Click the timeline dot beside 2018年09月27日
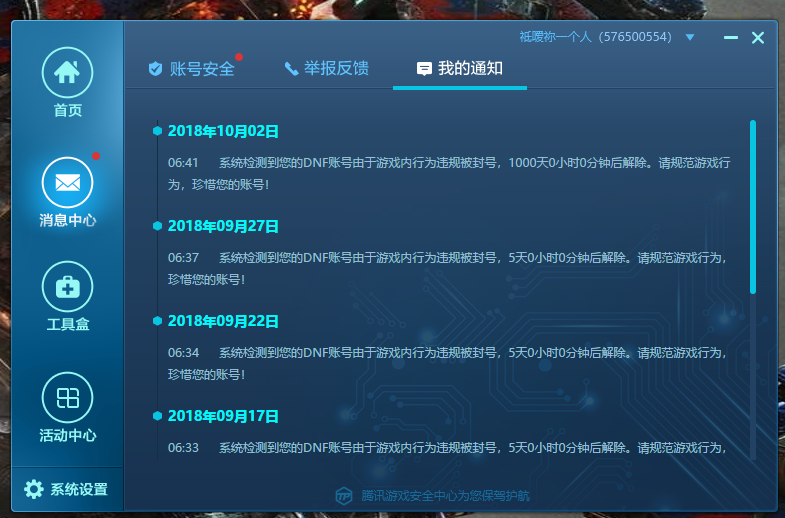Screen dimensions: 785x518 pos(157,226)
